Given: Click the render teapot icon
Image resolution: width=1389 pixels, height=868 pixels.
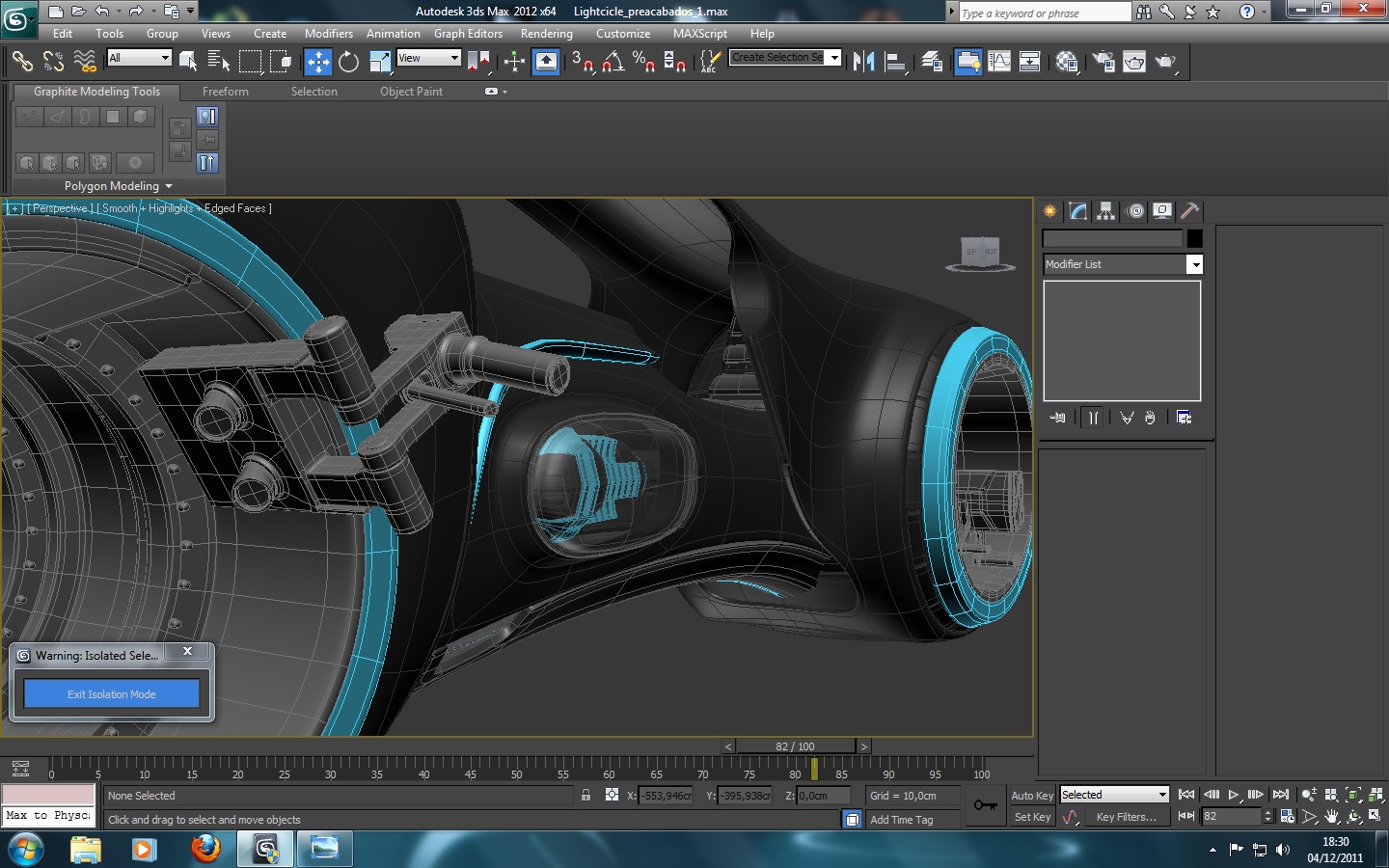Looking at the screenshot, I should click(1165, 62).
